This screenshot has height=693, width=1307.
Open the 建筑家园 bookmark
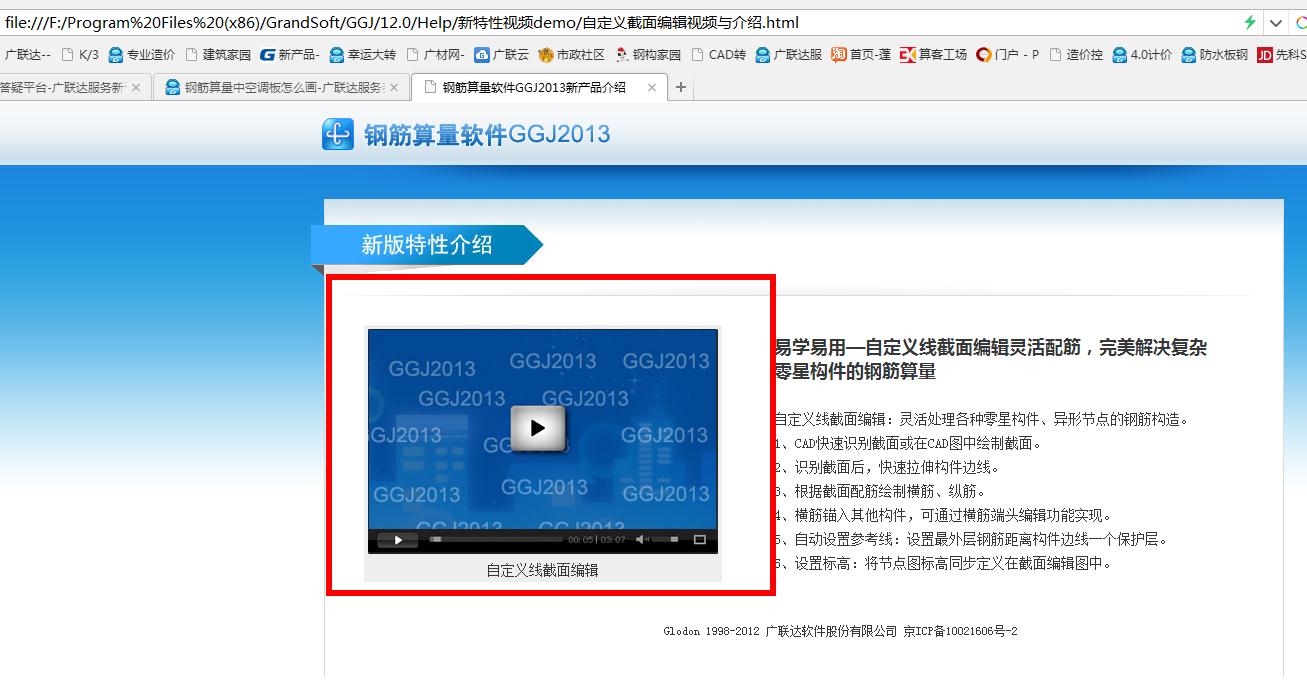(217, 55)
